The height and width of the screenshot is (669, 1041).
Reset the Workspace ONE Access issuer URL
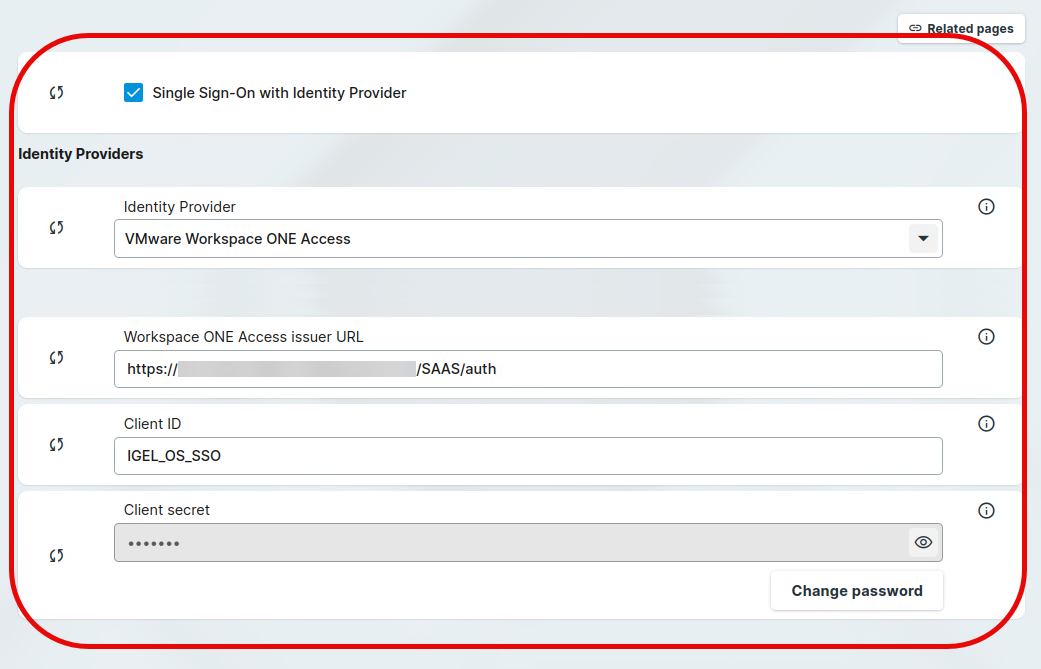(57, 358)
